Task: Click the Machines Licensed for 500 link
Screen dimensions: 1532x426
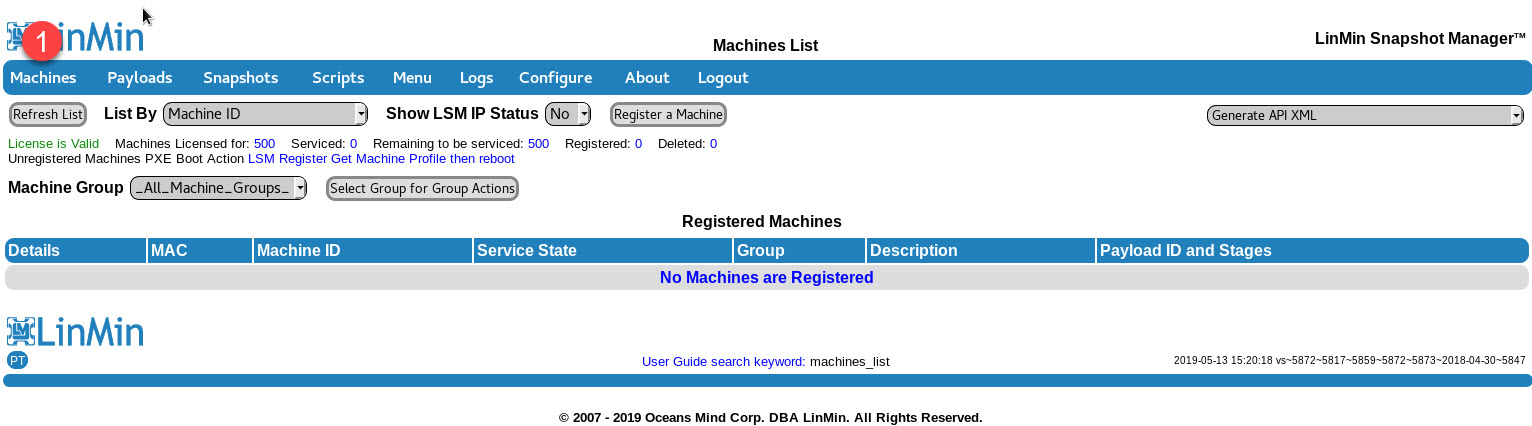Action: tap(264, 144)
